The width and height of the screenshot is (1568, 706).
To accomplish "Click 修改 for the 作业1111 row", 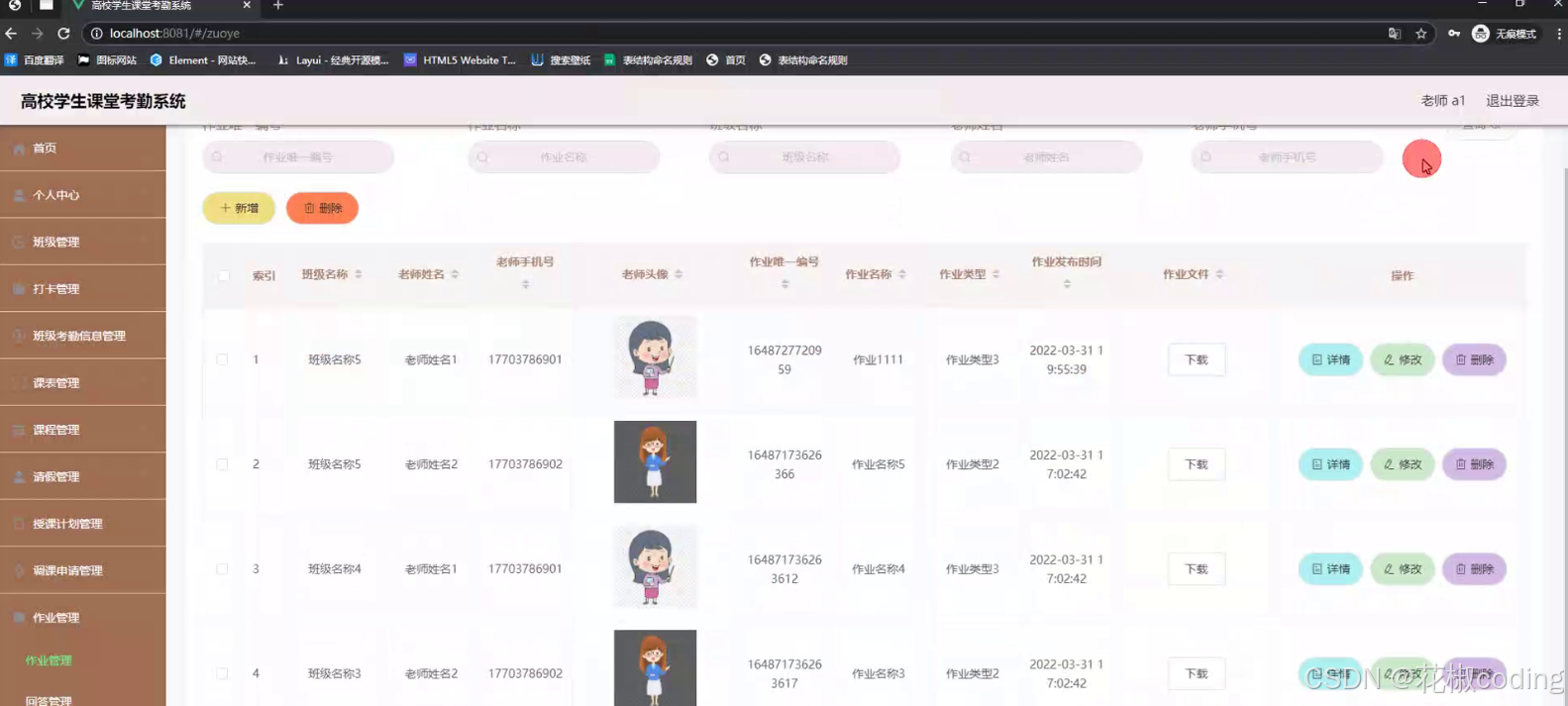I will pos(1403,359).
